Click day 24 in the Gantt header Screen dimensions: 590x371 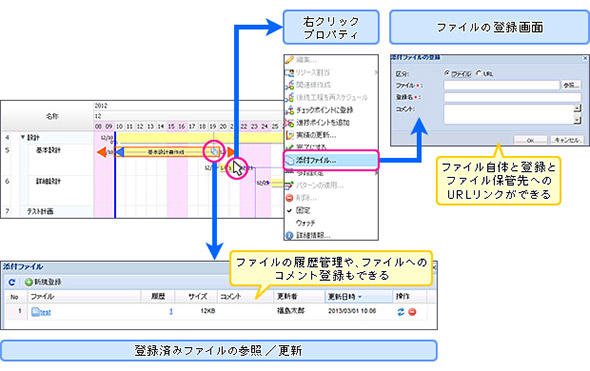pyautogui.click(x=265, y=126)
